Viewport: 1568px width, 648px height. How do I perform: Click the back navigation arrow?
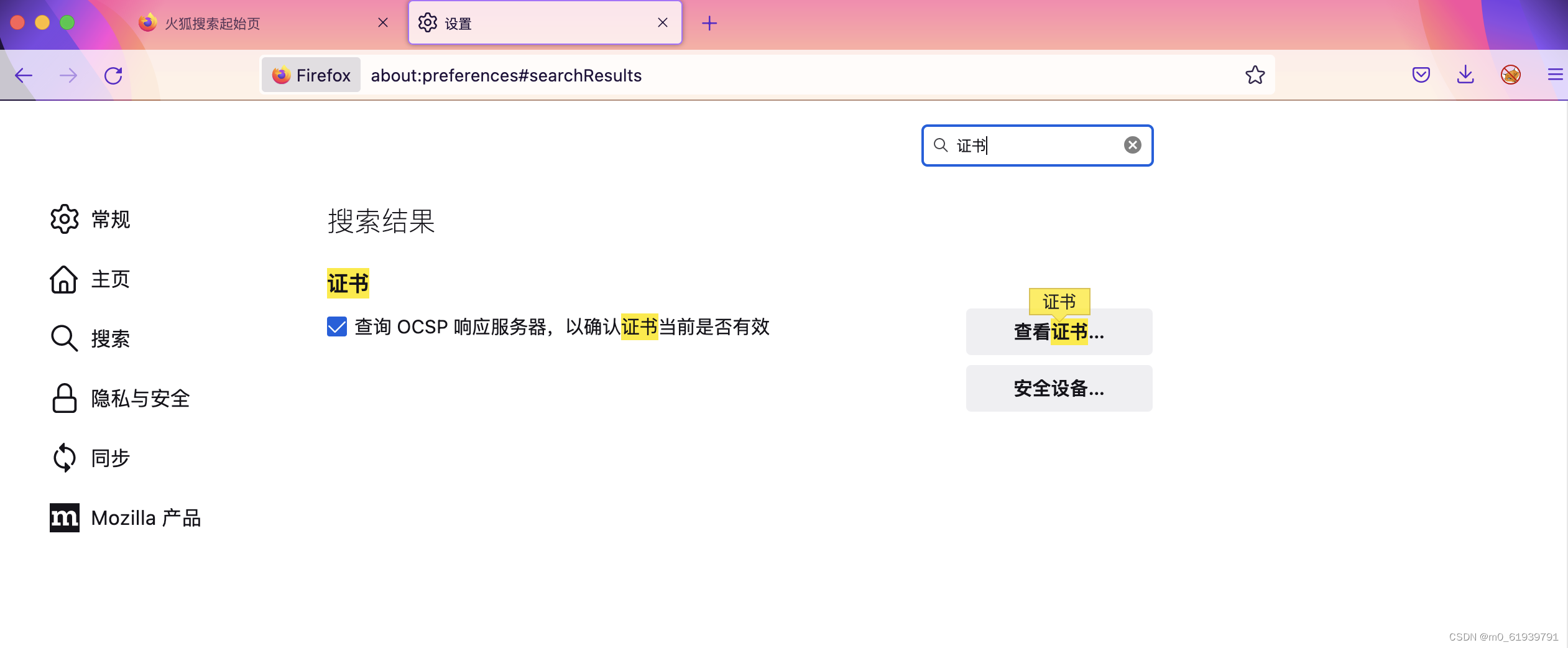point(24,75)
